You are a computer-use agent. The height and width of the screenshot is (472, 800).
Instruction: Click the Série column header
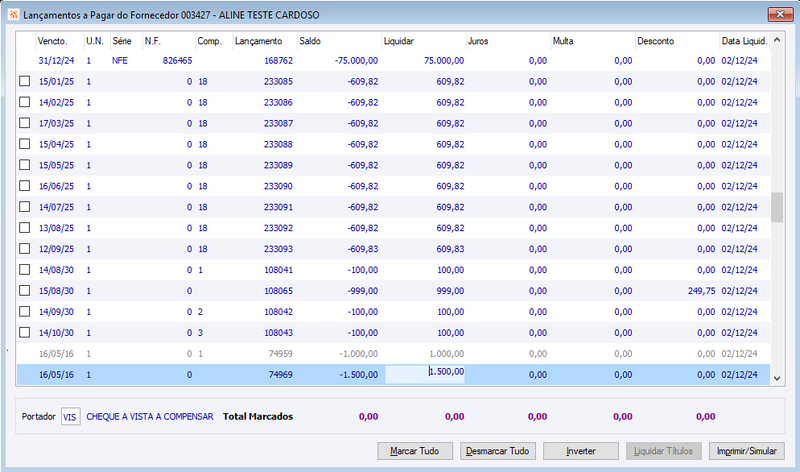[122, 41]
